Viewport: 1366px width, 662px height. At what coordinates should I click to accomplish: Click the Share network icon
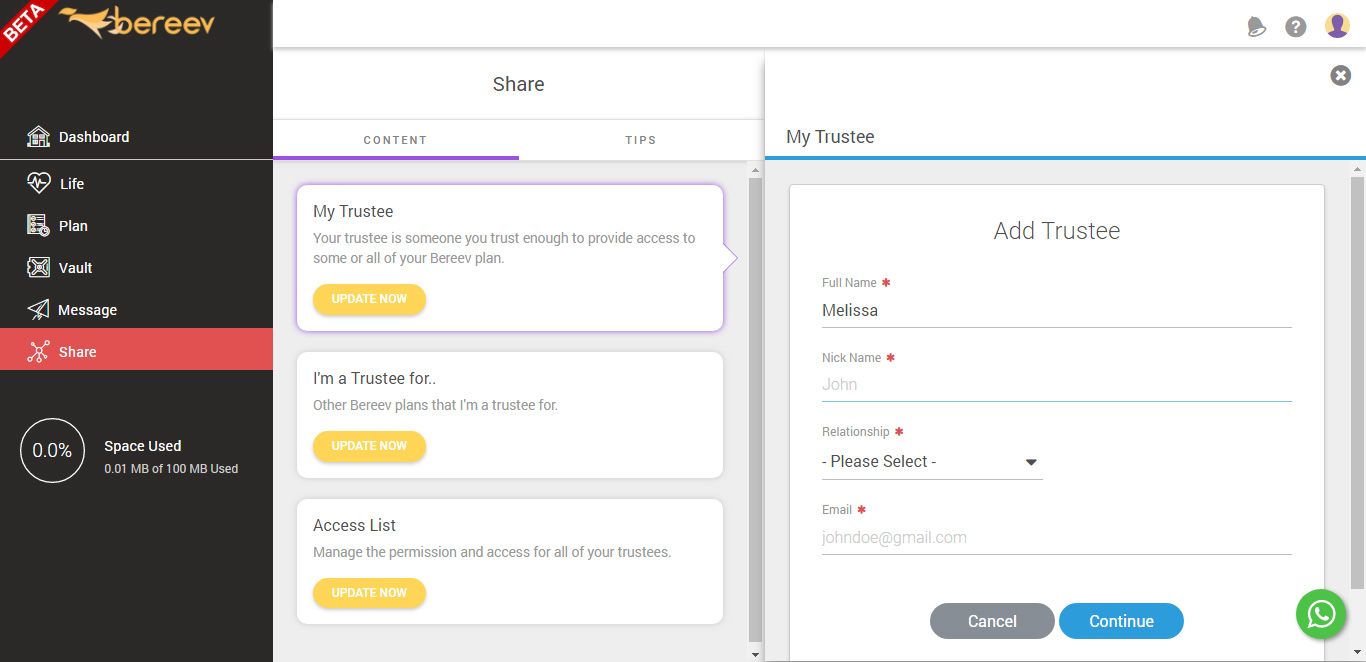(38, 351)
